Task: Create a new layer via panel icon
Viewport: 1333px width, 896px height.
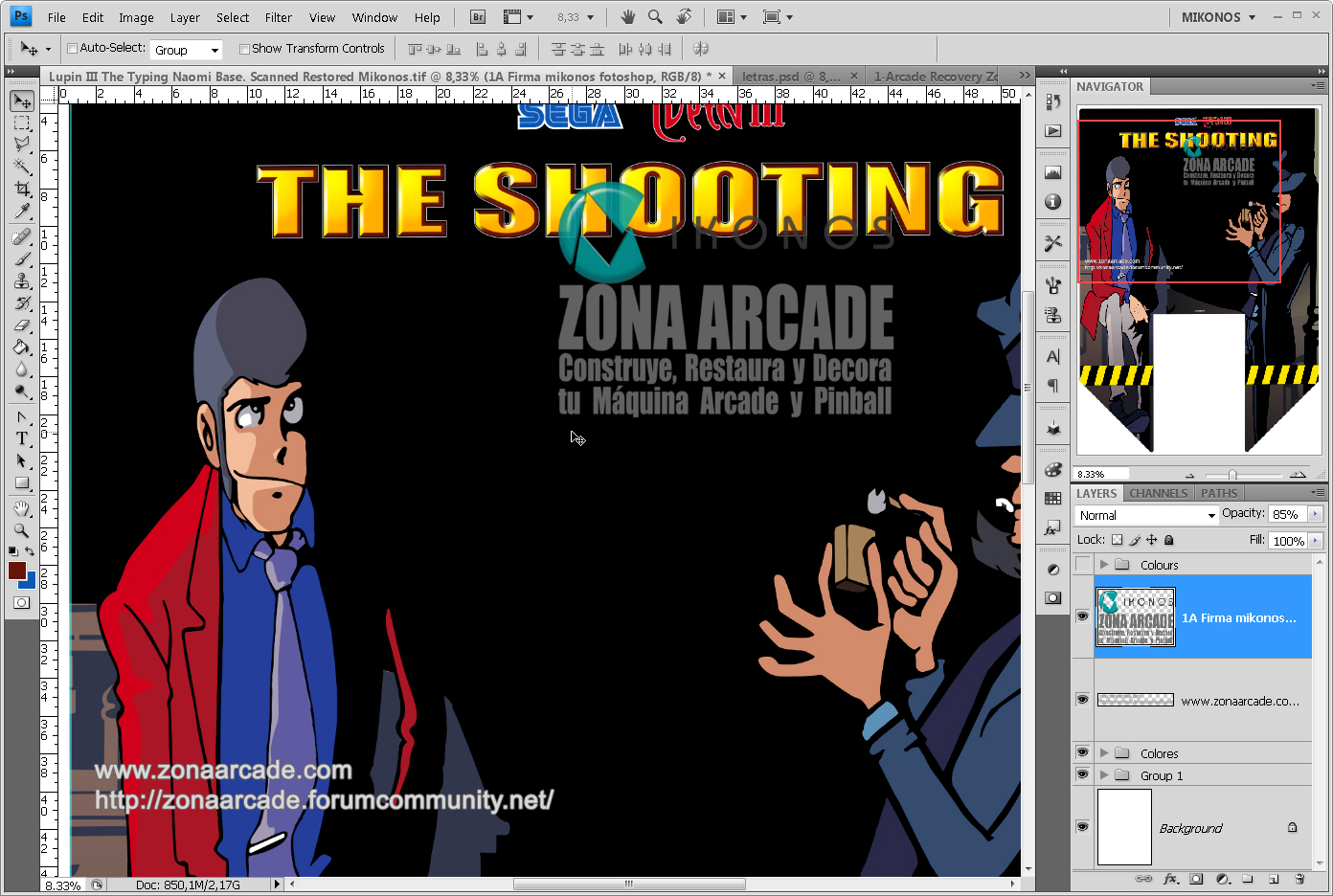Action: 1274,879
